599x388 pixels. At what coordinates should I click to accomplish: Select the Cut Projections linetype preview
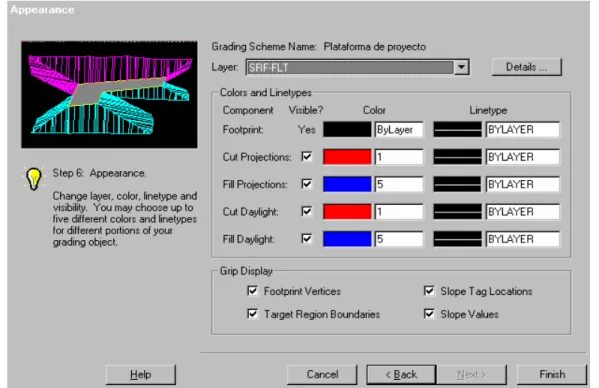point(457,157)
